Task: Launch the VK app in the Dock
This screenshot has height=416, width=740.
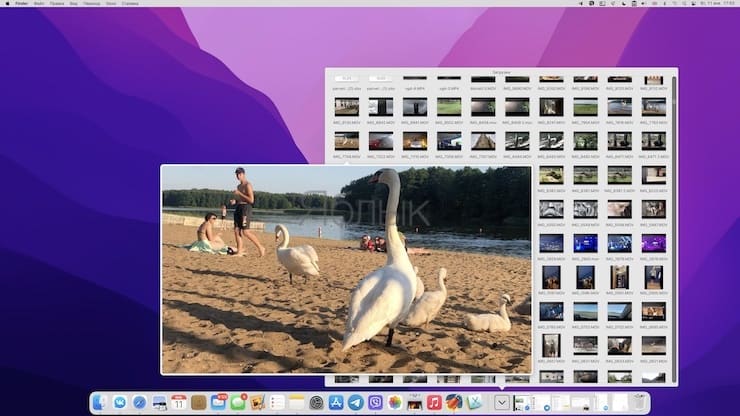Action: pos(120,402)
